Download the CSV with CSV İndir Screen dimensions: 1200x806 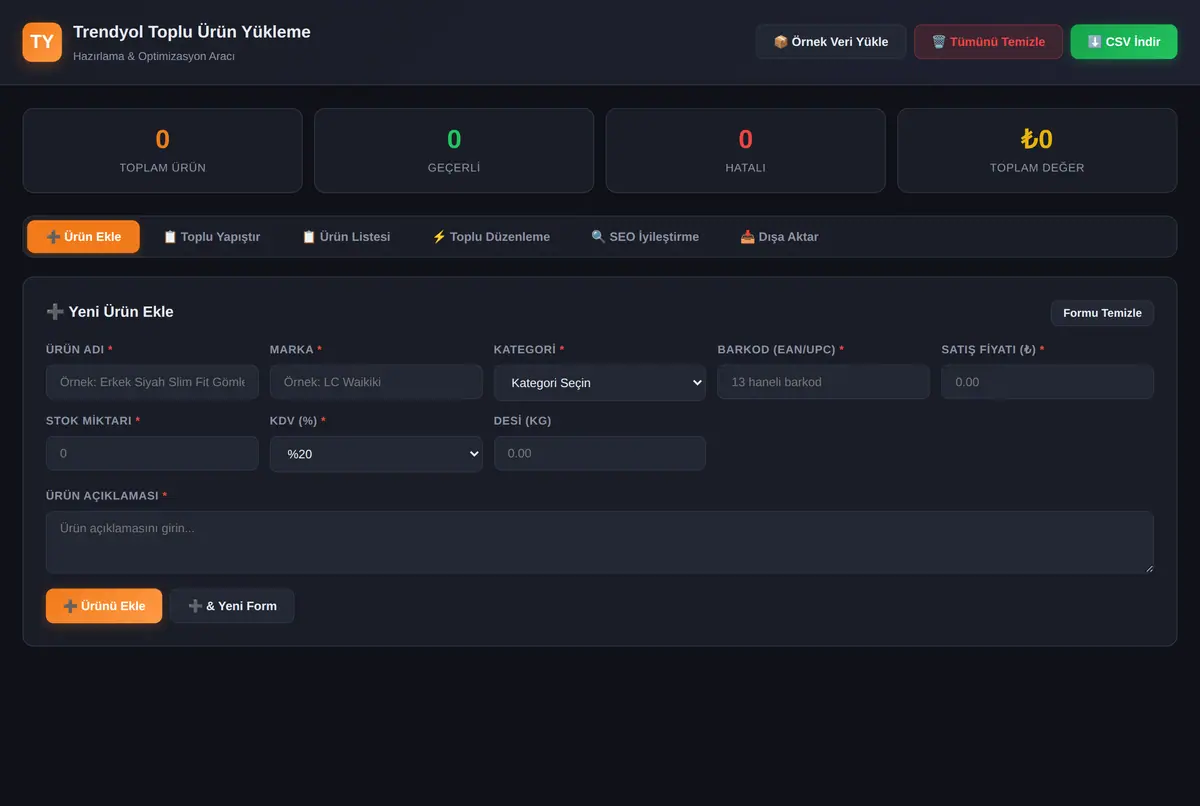click(x=1124, y=42)
